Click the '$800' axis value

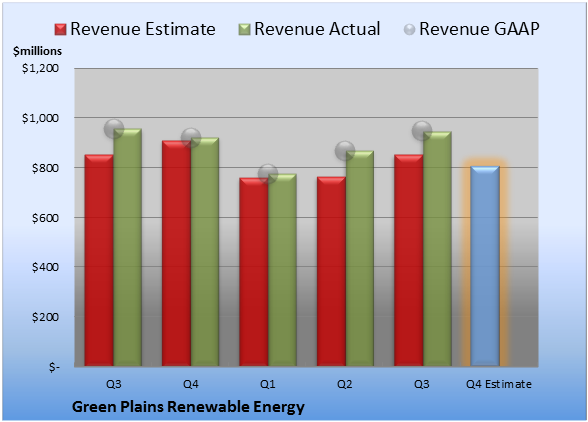45,168
